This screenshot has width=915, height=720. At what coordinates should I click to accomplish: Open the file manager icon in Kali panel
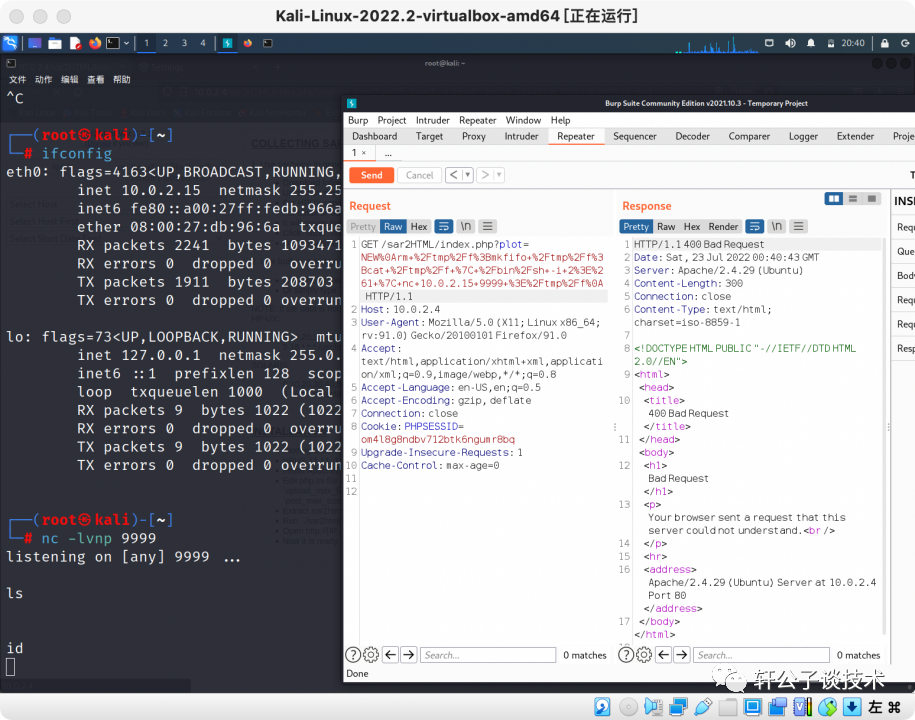tap(55, 43)
